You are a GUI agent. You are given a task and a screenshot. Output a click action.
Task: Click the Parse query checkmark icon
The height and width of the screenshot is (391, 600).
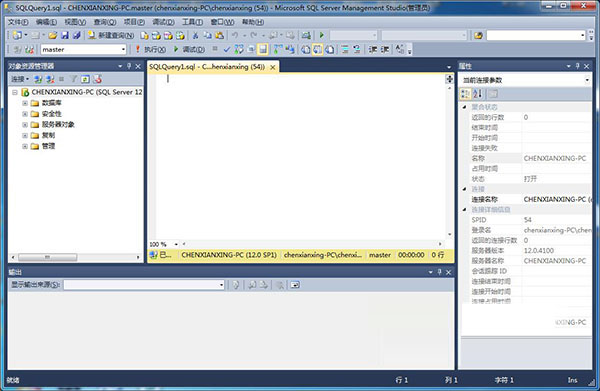point(227,49)
